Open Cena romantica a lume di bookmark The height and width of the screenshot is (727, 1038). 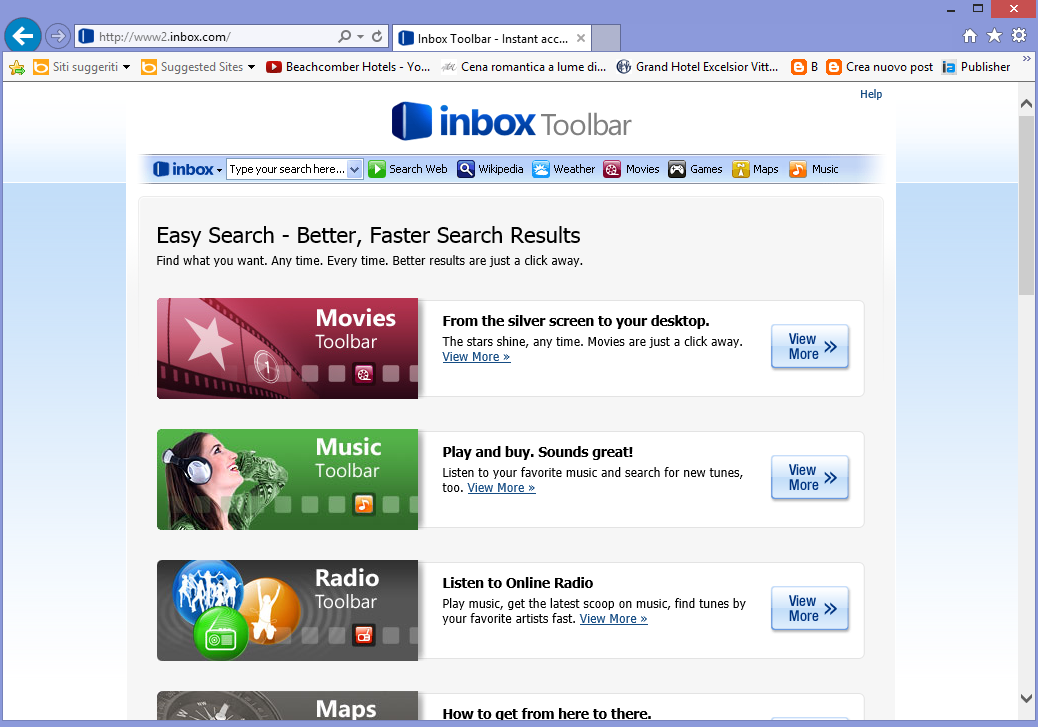coord(524,67)
